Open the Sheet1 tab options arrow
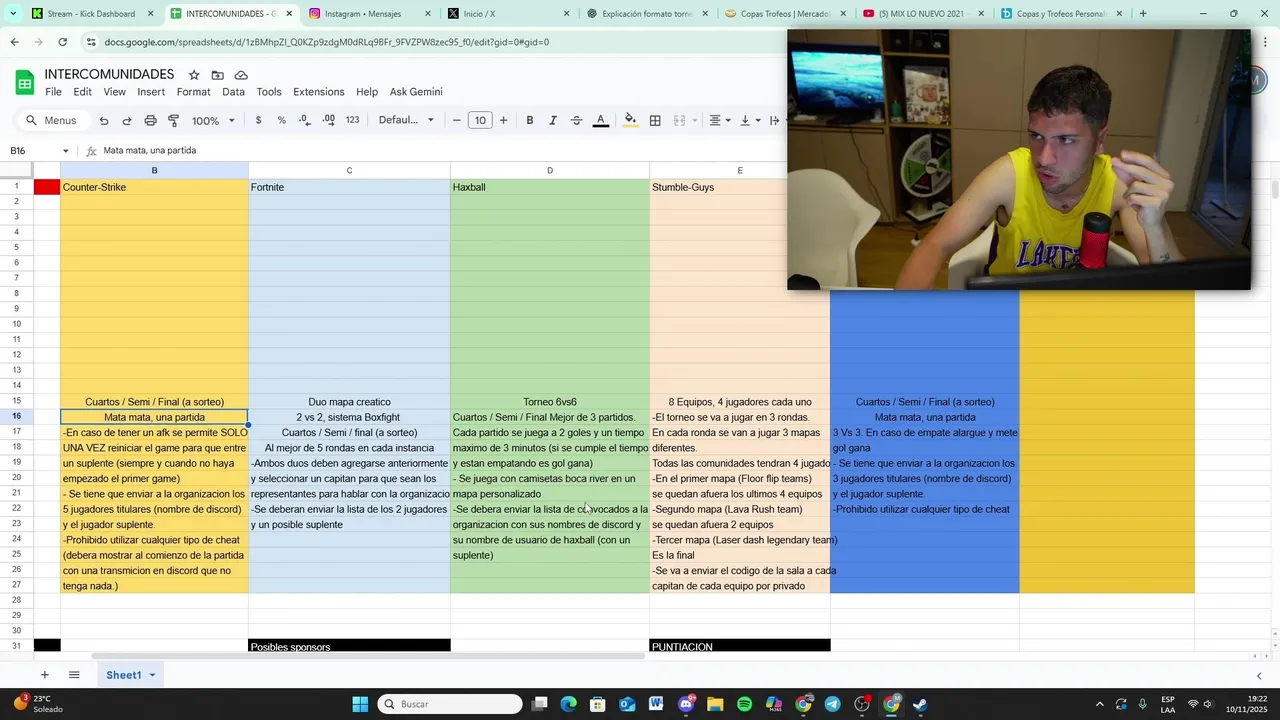 [x=152, y=675]
